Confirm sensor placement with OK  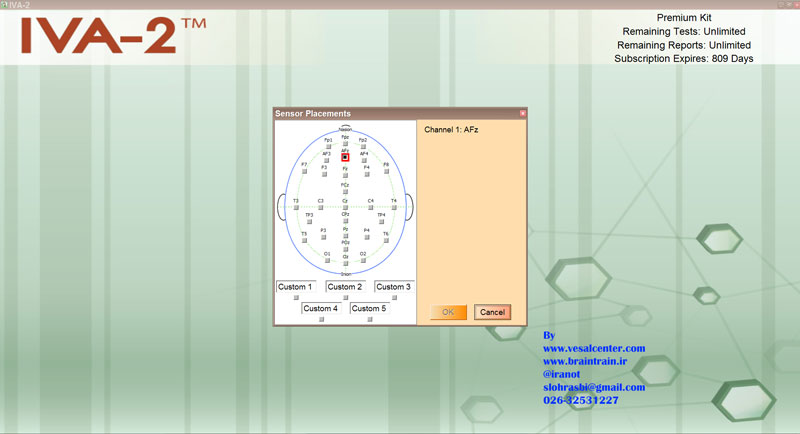coord(448,312)
